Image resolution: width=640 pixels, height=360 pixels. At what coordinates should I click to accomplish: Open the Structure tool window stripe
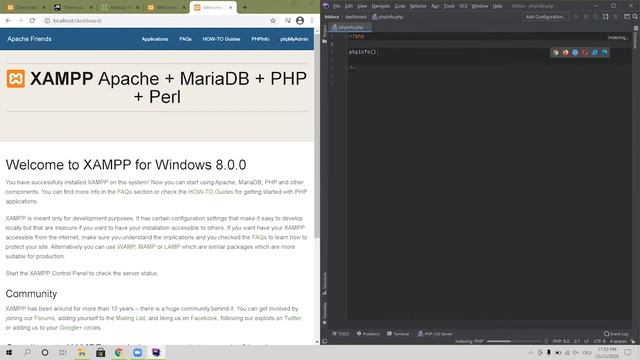pos(325,283)
